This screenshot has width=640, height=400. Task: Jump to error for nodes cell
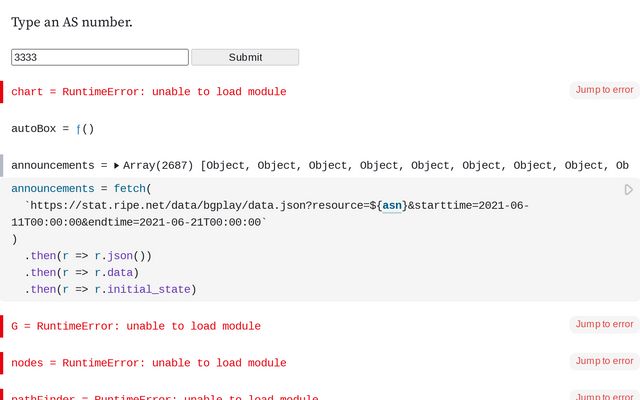coord(604,361)
